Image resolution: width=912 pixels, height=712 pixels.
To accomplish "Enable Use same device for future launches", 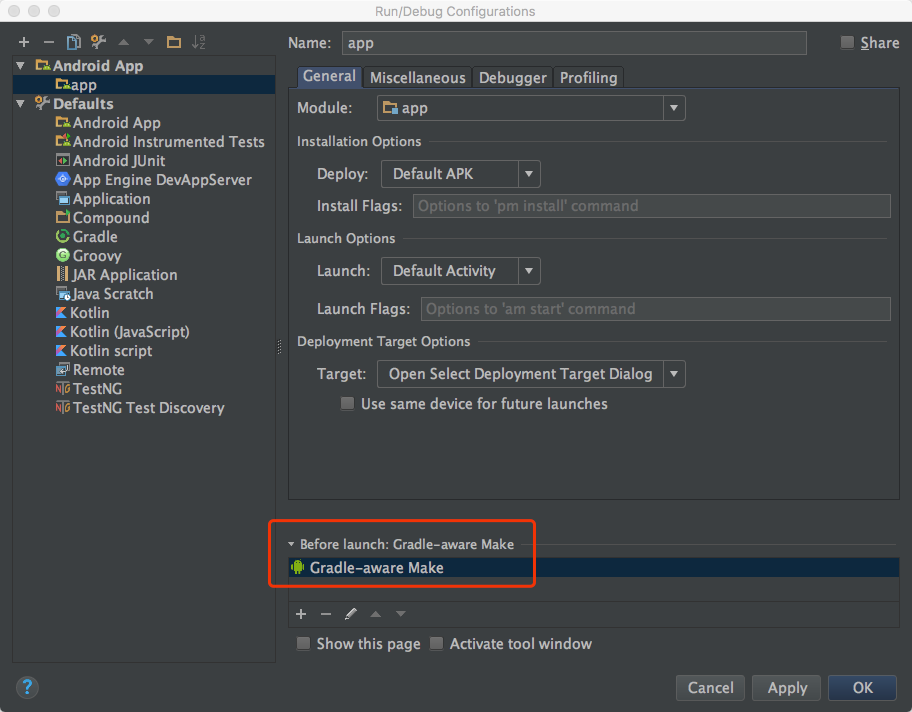I will click(347, 404).
